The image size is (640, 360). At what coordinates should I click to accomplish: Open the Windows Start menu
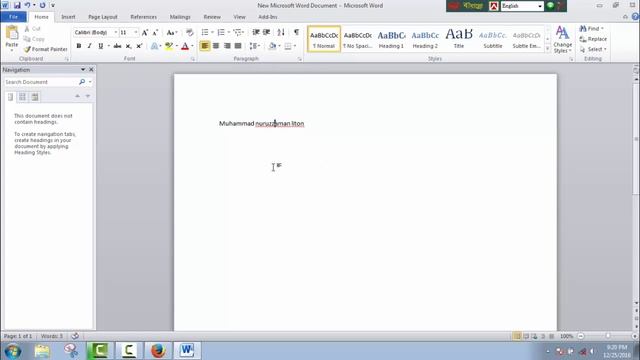(13, 351)
